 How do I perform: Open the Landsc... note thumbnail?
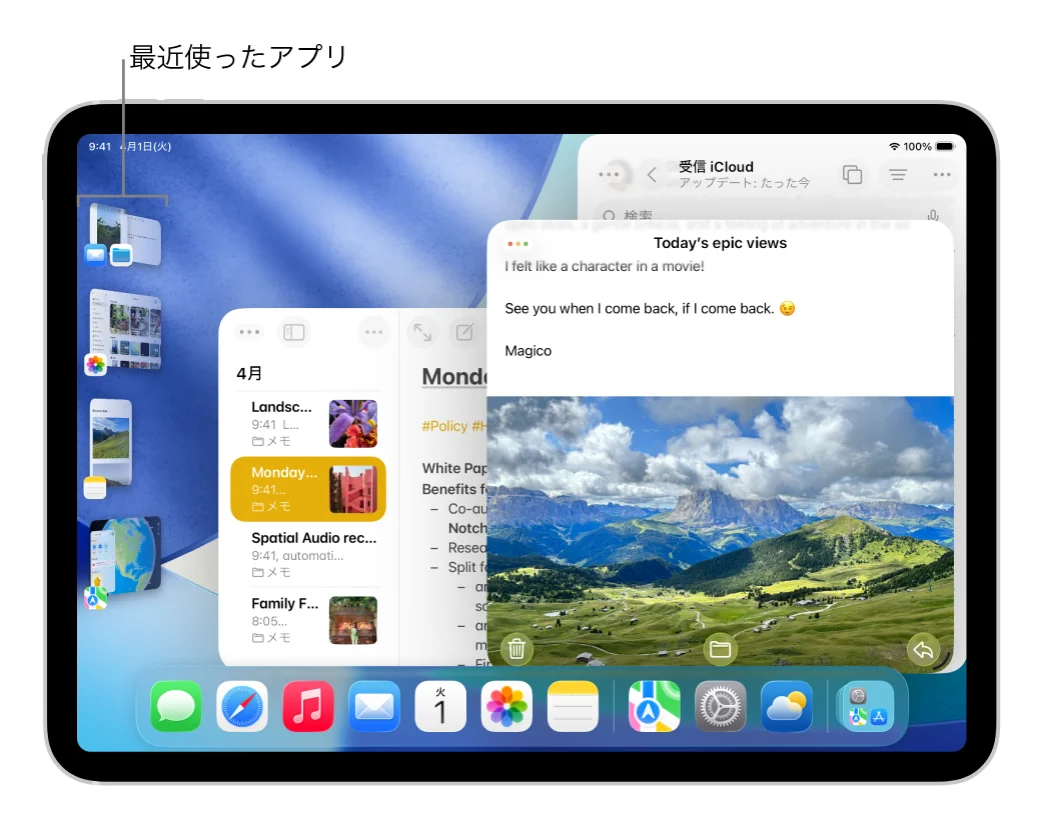pos(353,423)
